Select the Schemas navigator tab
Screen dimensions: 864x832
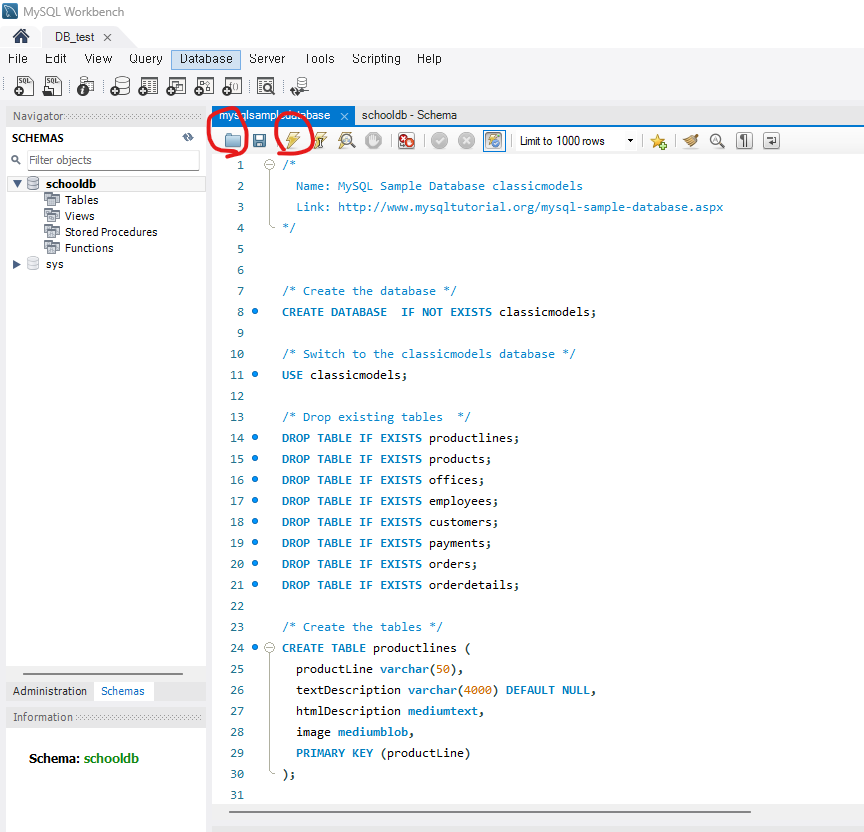pos(123,691)
